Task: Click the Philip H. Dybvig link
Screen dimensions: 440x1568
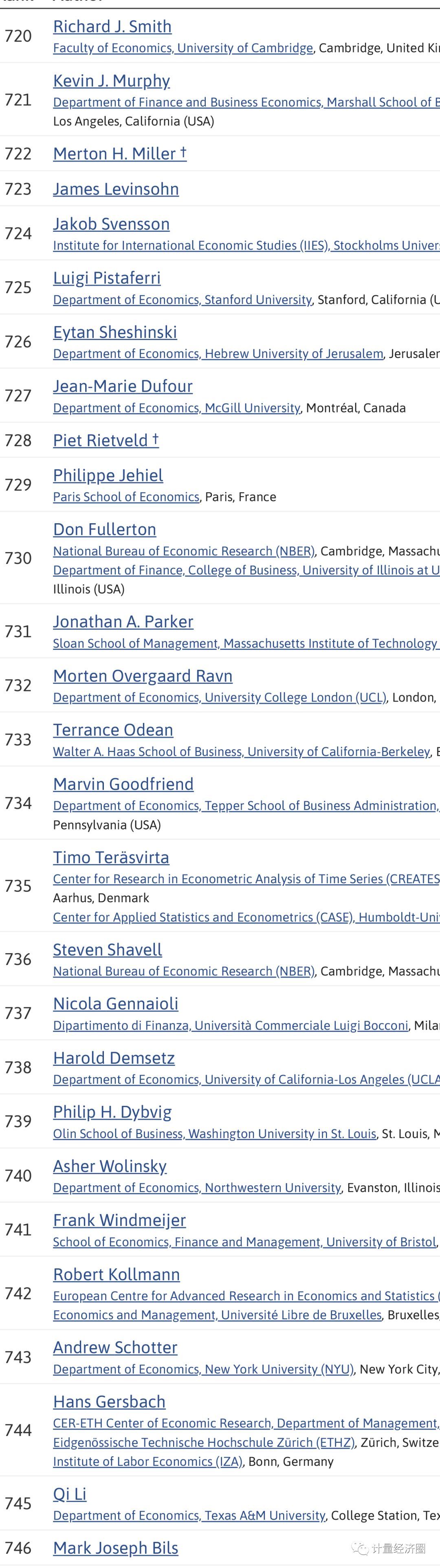Action: [112, 1112]
